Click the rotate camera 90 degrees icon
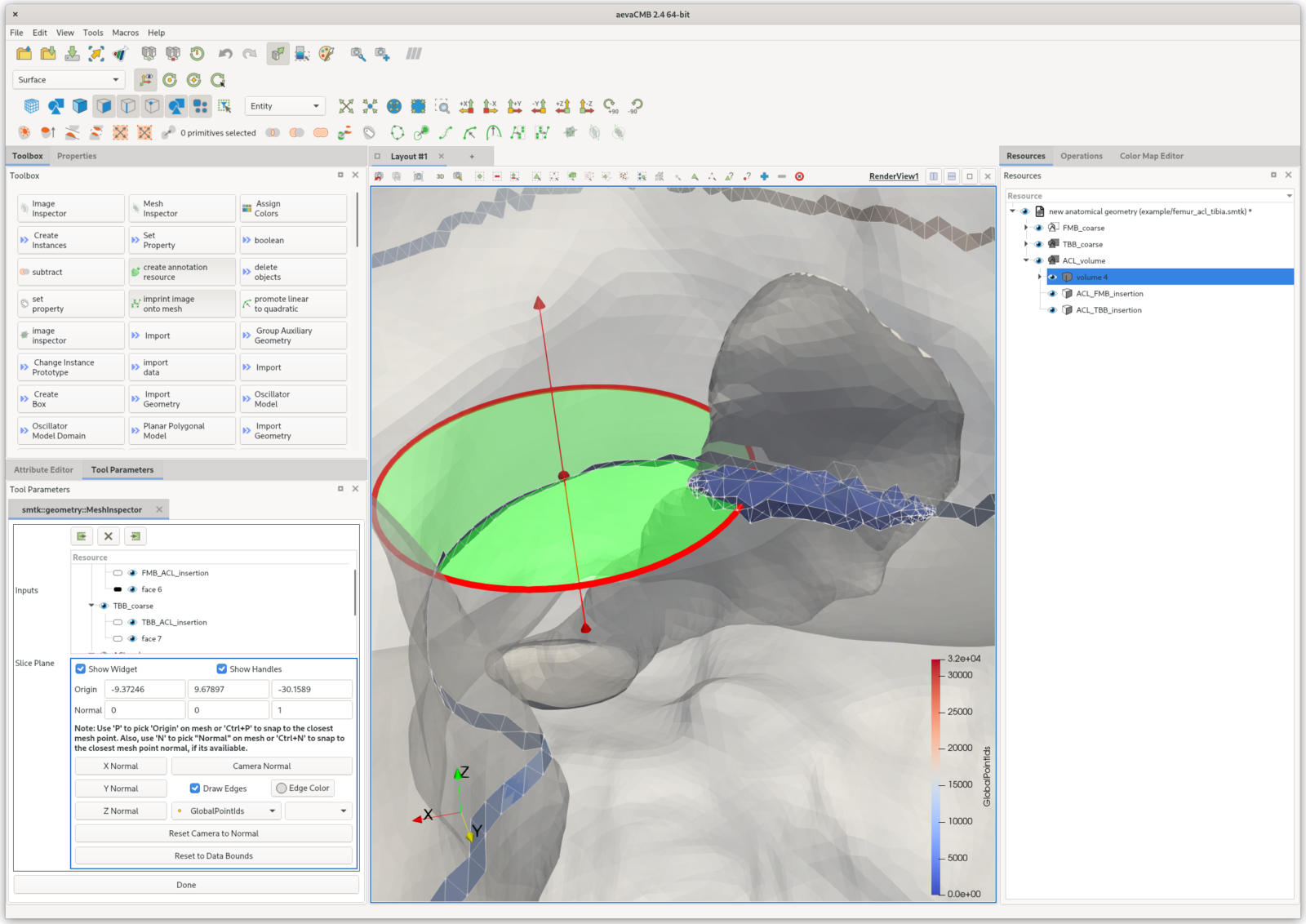Viewport: 1306px width, 924px height. pyautogui.click(x=611, y=106)
